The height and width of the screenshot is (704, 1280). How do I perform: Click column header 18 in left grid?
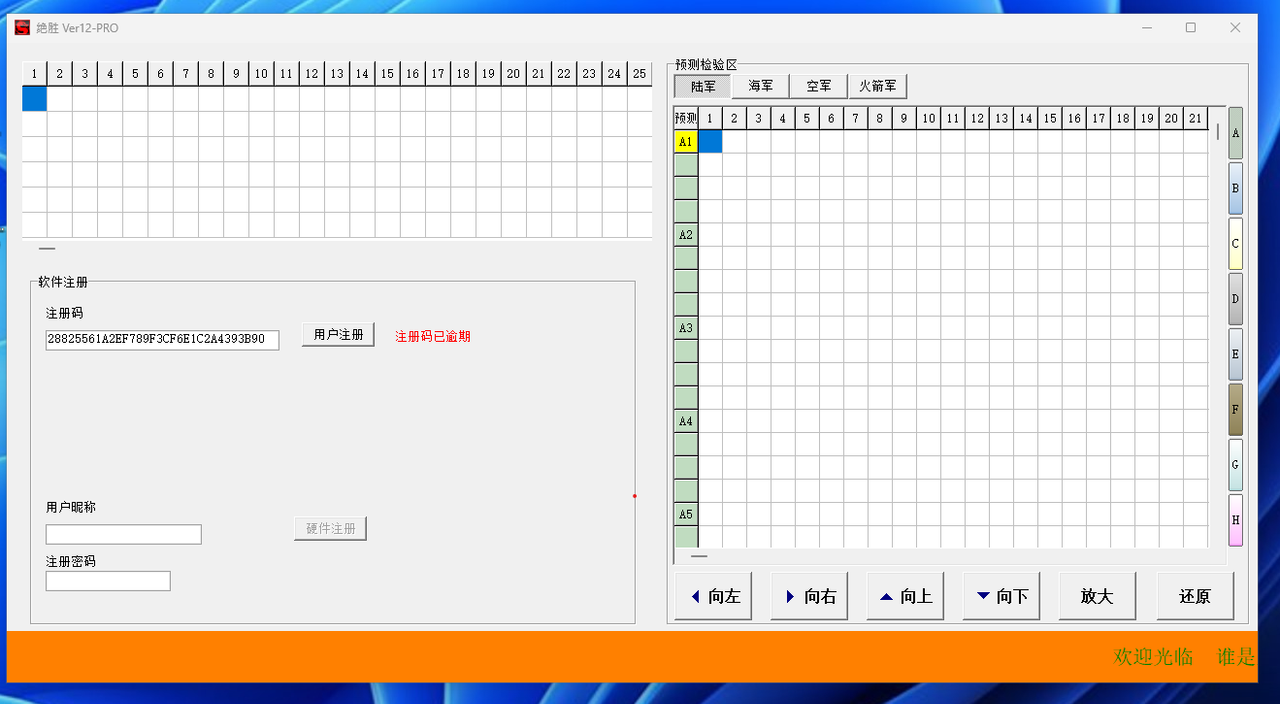tap(463, 73)
